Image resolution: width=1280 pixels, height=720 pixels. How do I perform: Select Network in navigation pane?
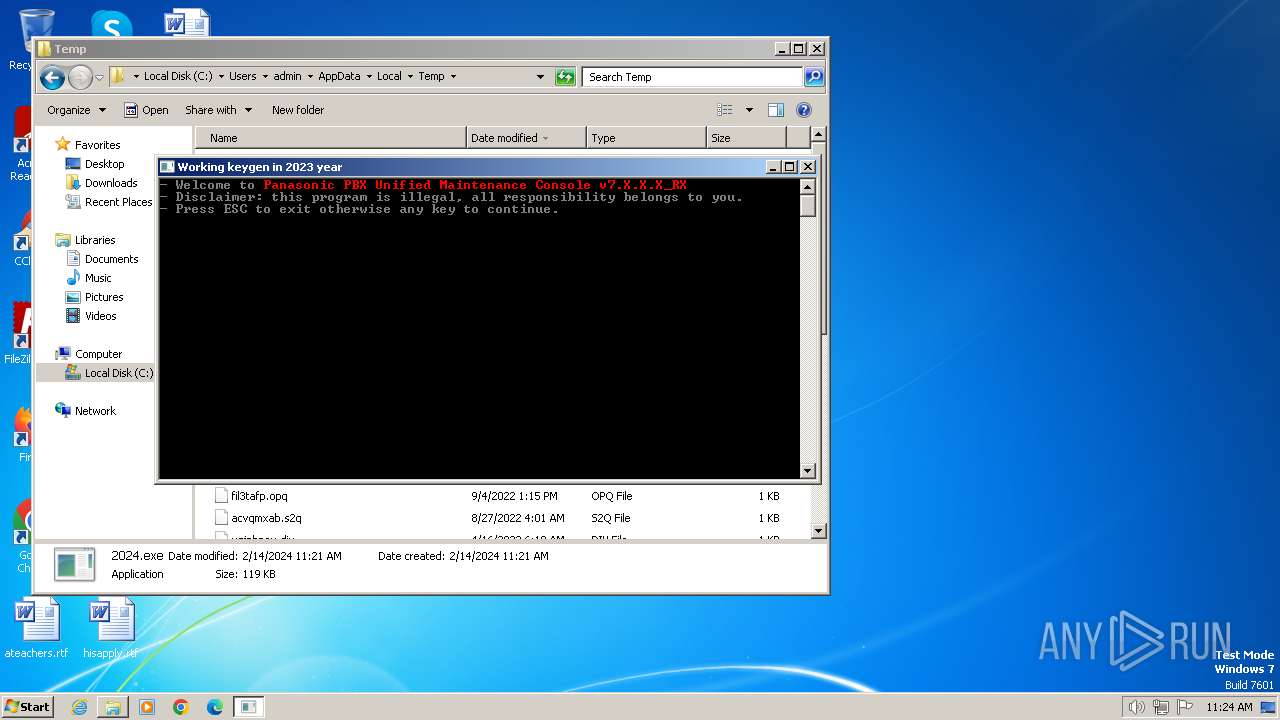tap(95, 411)
